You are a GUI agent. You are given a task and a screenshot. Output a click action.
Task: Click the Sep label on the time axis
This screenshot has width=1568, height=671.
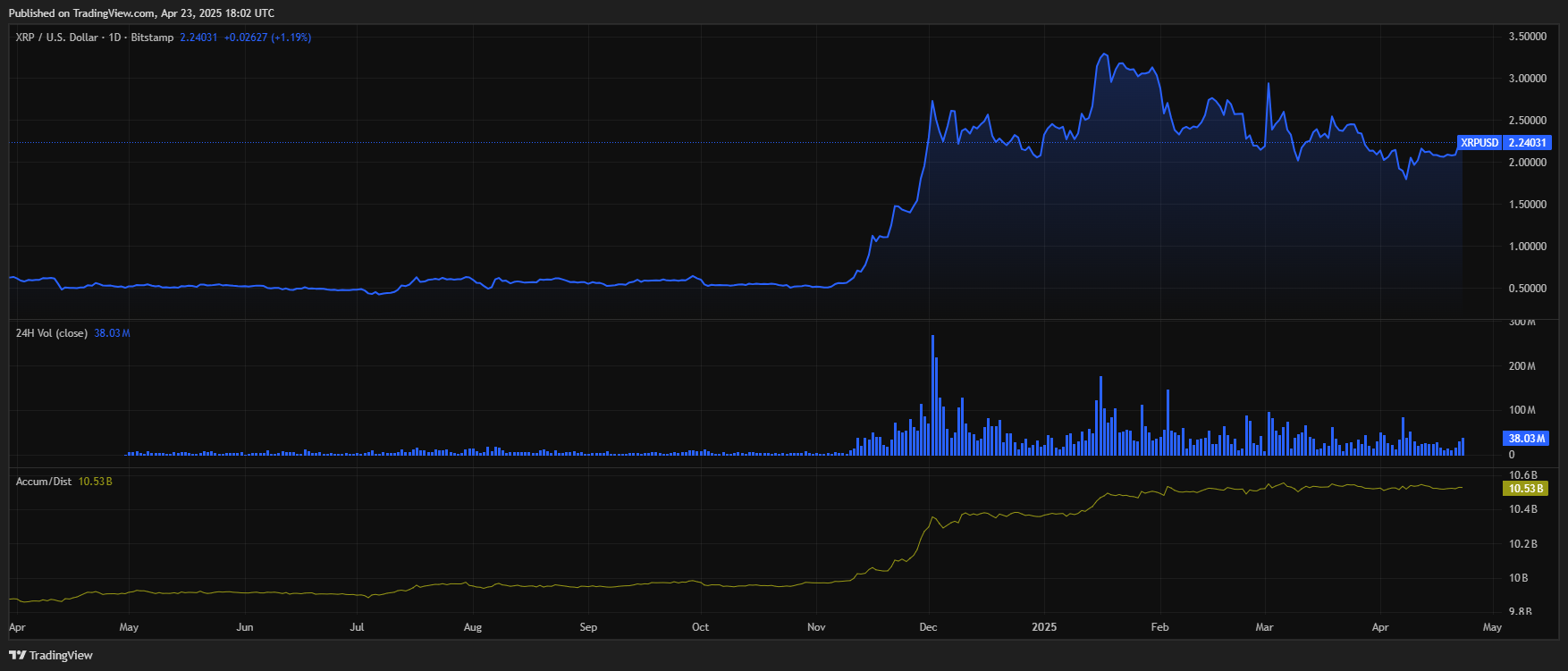click(x=588, y=627)
